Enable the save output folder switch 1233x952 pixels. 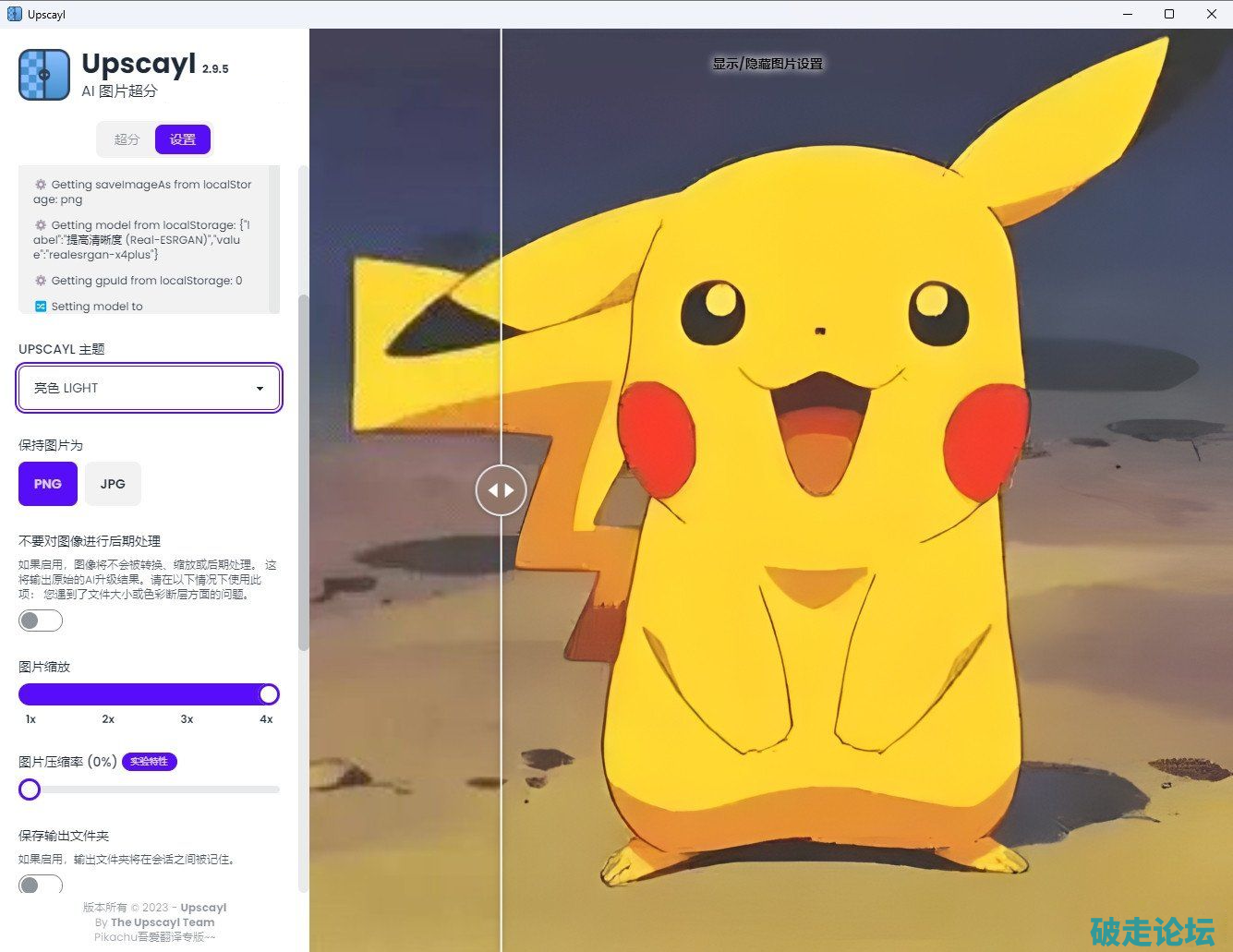point(41,885)
